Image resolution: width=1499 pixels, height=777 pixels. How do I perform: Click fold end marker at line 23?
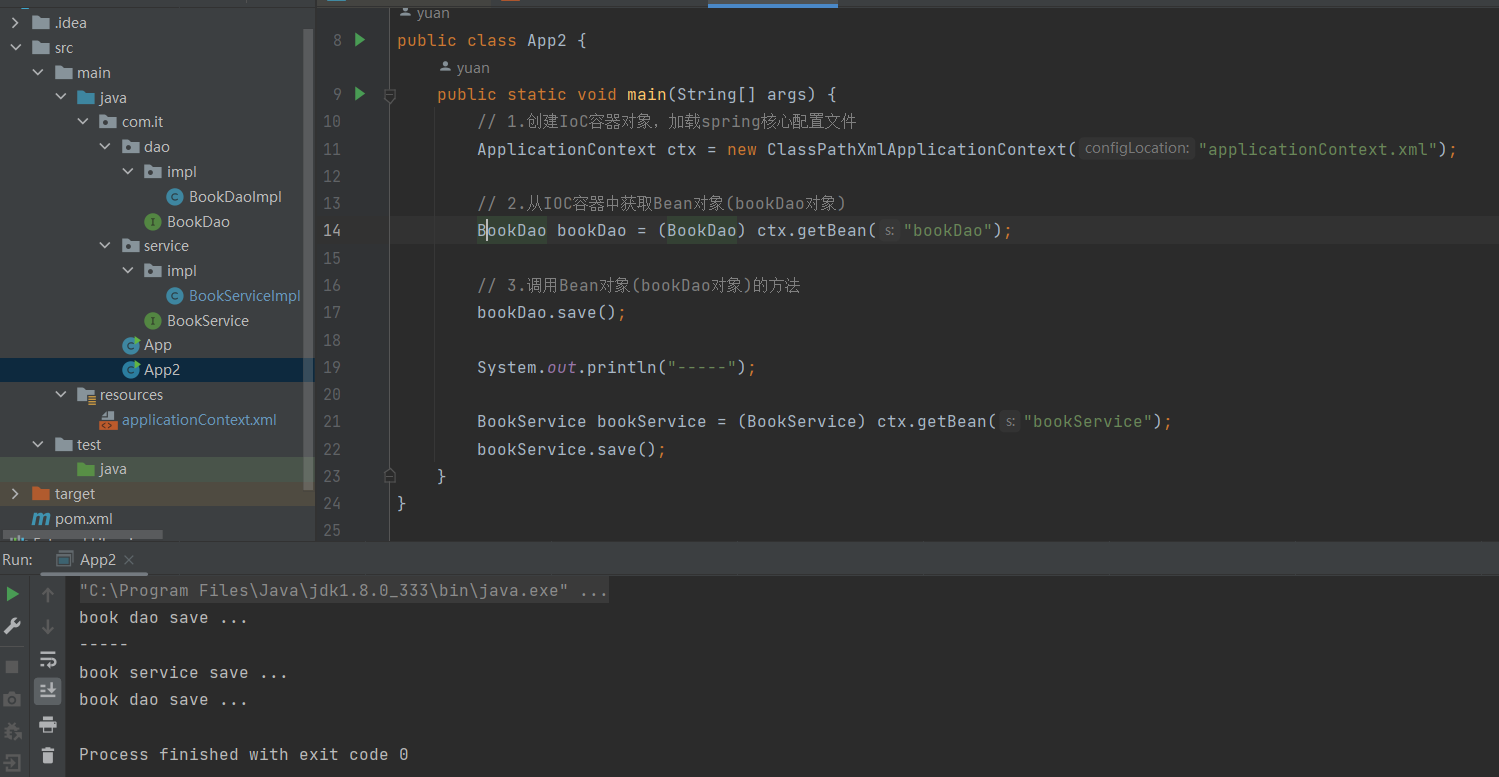390,476
